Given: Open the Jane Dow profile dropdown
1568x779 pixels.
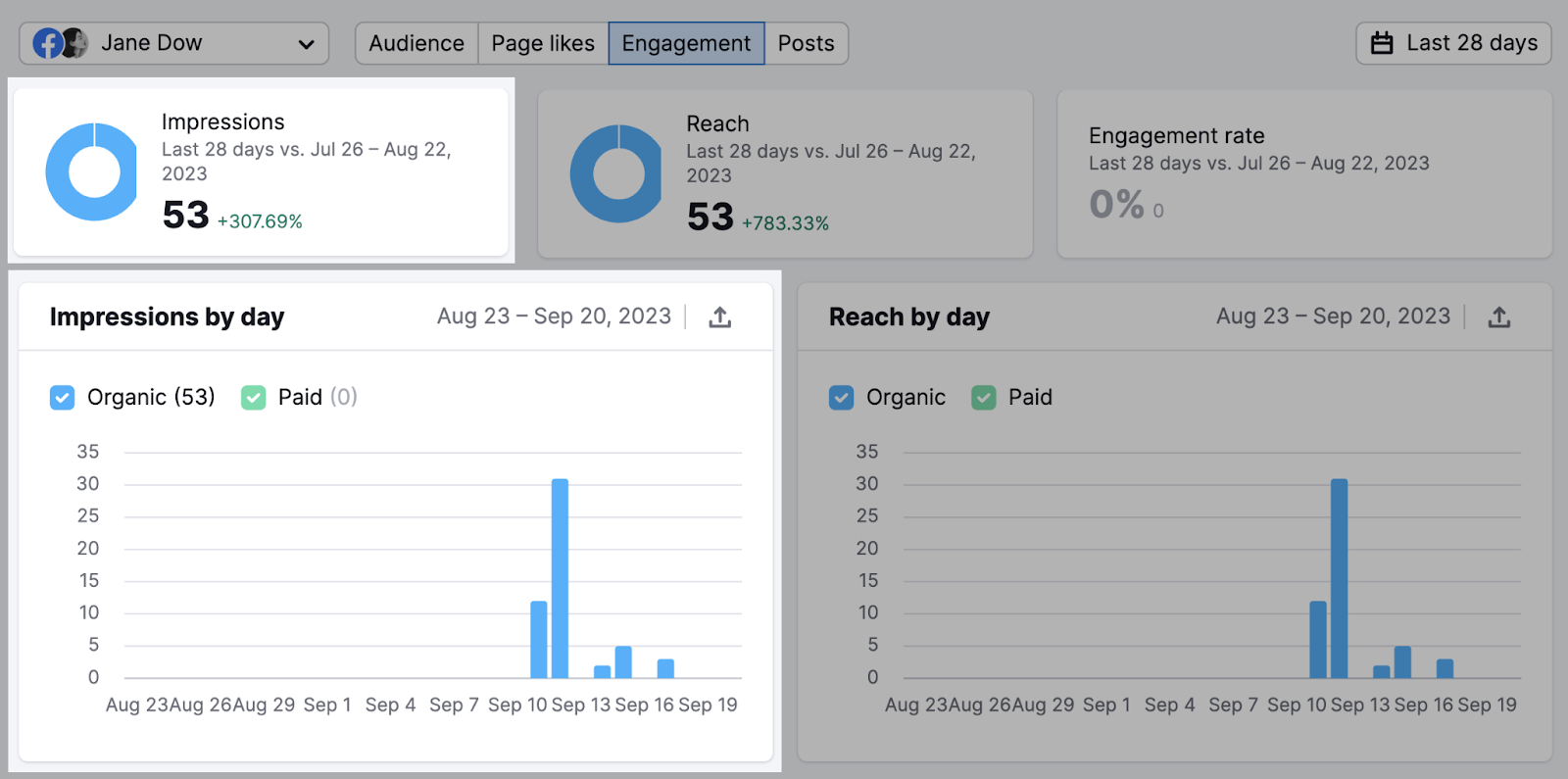Looking at the screenshot, I should pyautogui.click(x=174, y=43).
